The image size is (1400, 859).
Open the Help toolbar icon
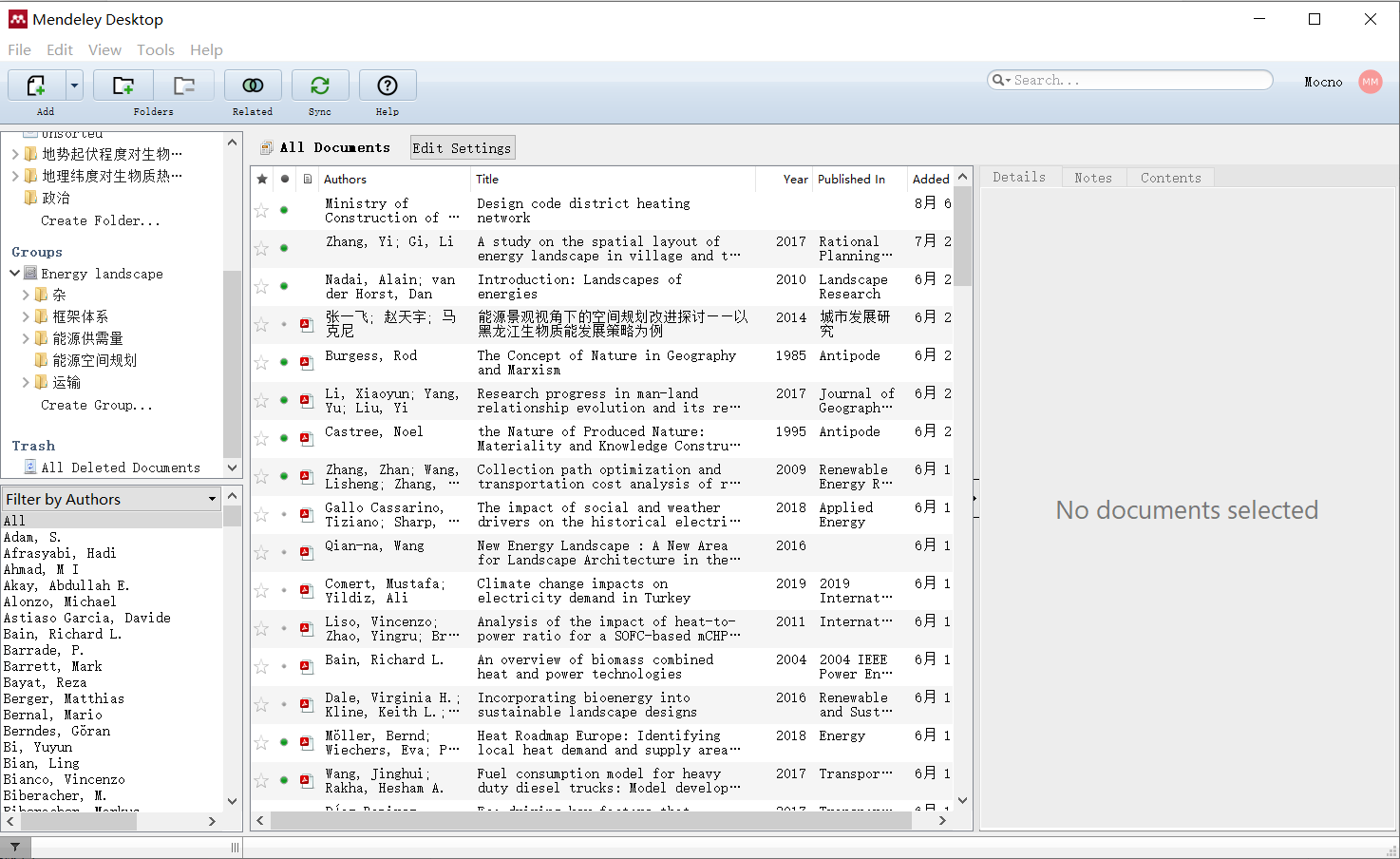(x=388, y=86)
